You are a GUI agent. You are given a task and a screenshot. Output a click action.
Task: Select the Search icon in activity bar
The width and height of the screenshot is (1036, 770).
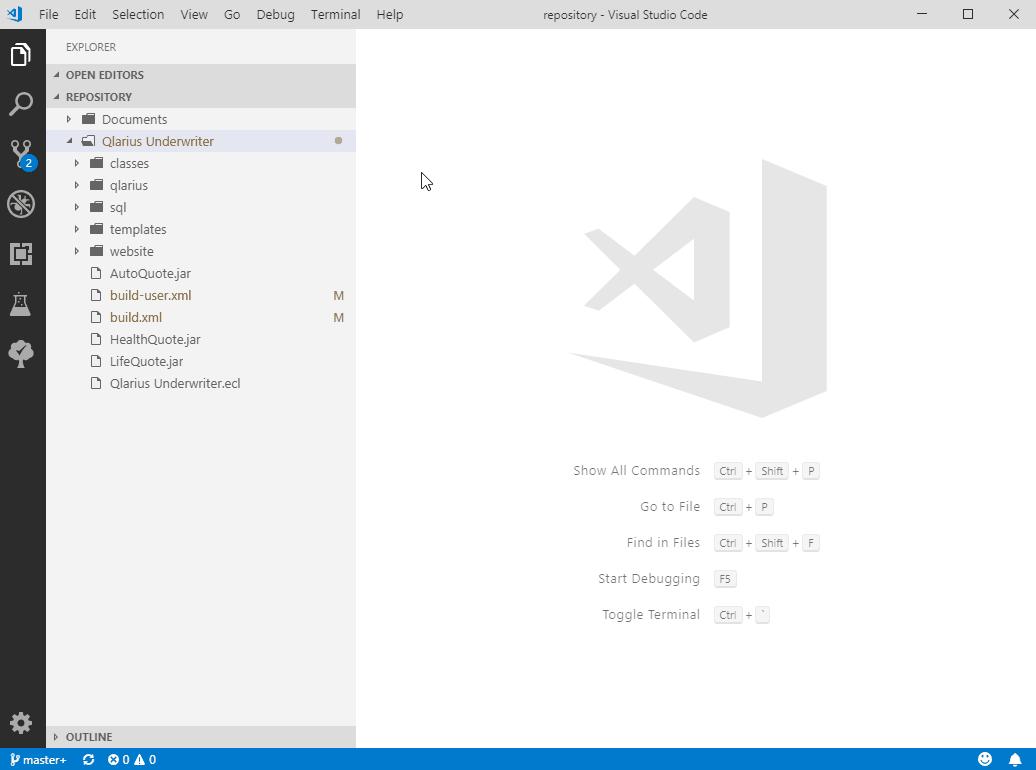(x=22, y=104)
